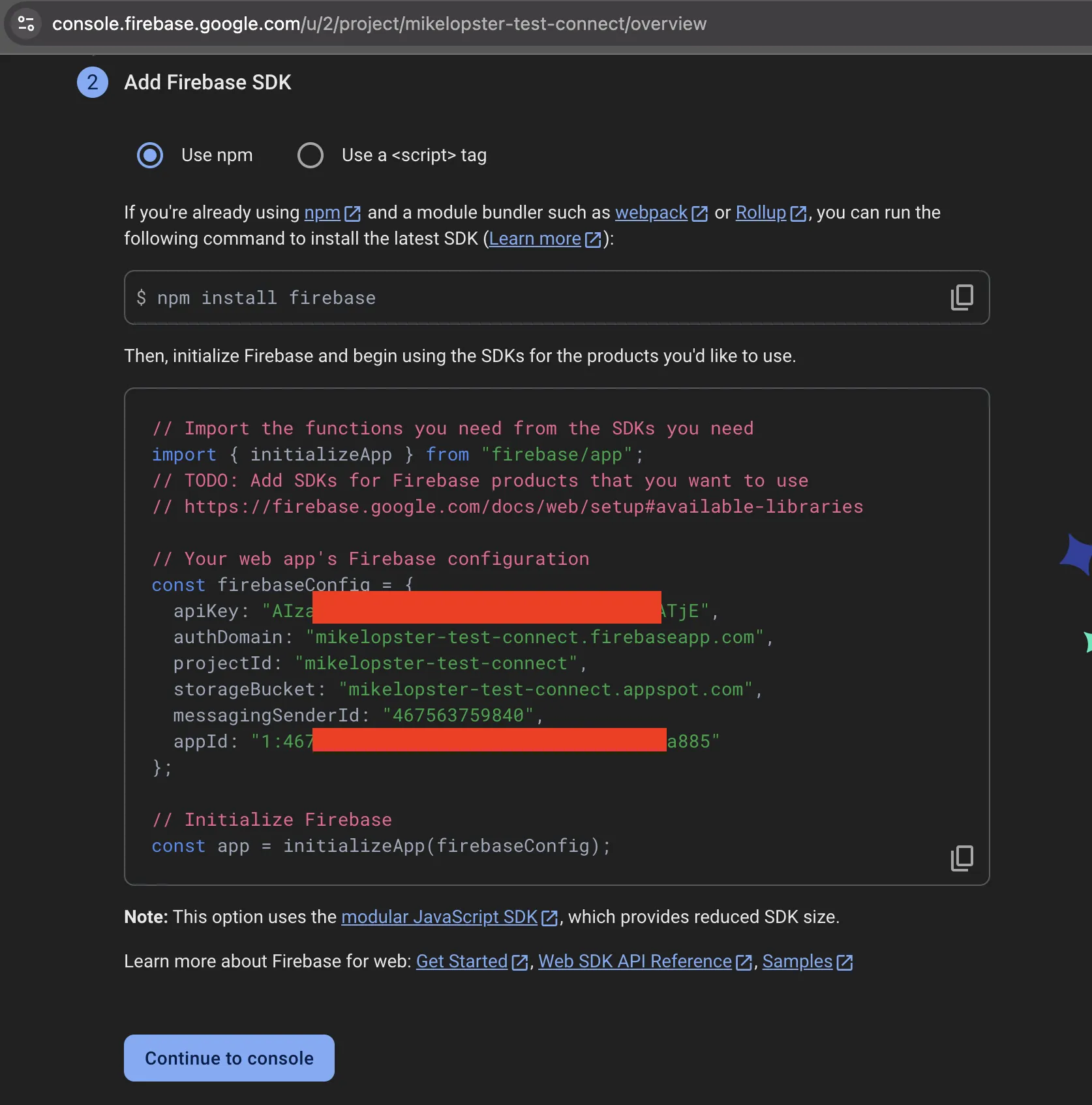Copy the Firebase config code snippet
This screenshot has height=1105, width=1092.
(x=962, y=858)
